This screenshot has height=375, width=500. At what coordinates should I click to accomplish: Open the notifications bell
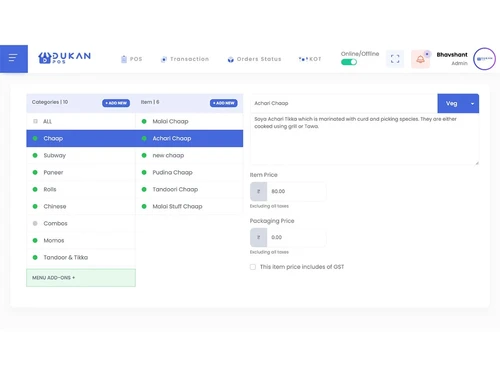pos(420,59)
